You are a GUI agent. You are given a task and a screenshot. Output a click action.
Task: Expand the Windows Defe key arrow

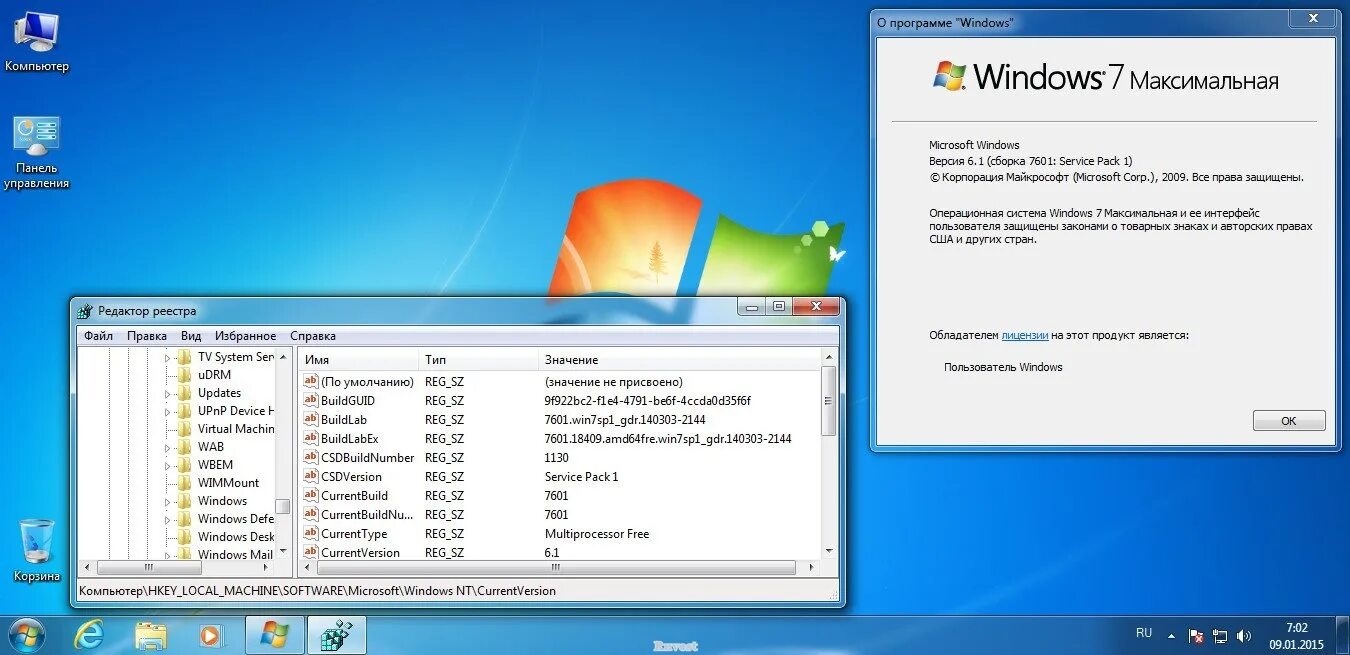168,519
